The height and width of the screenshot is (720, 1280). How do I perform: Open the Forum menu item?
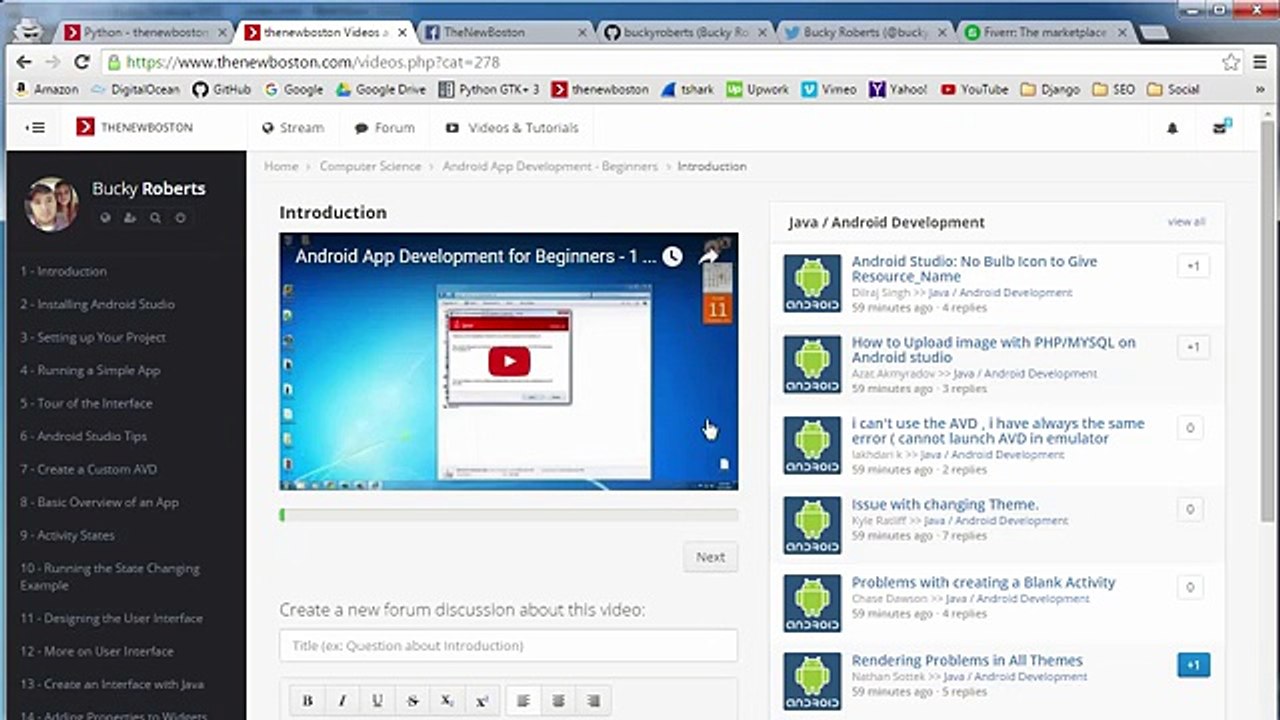click(x=385, y=128)
